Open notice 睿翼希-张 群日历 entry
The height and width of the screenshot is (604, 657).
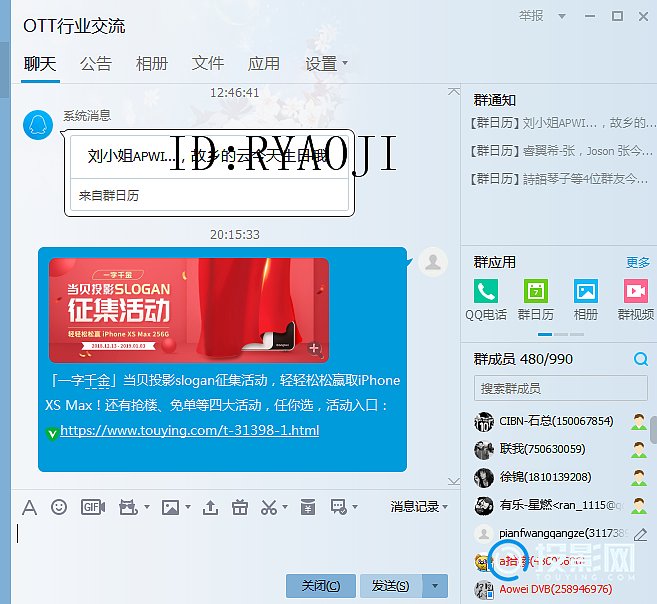click(561, 151)
